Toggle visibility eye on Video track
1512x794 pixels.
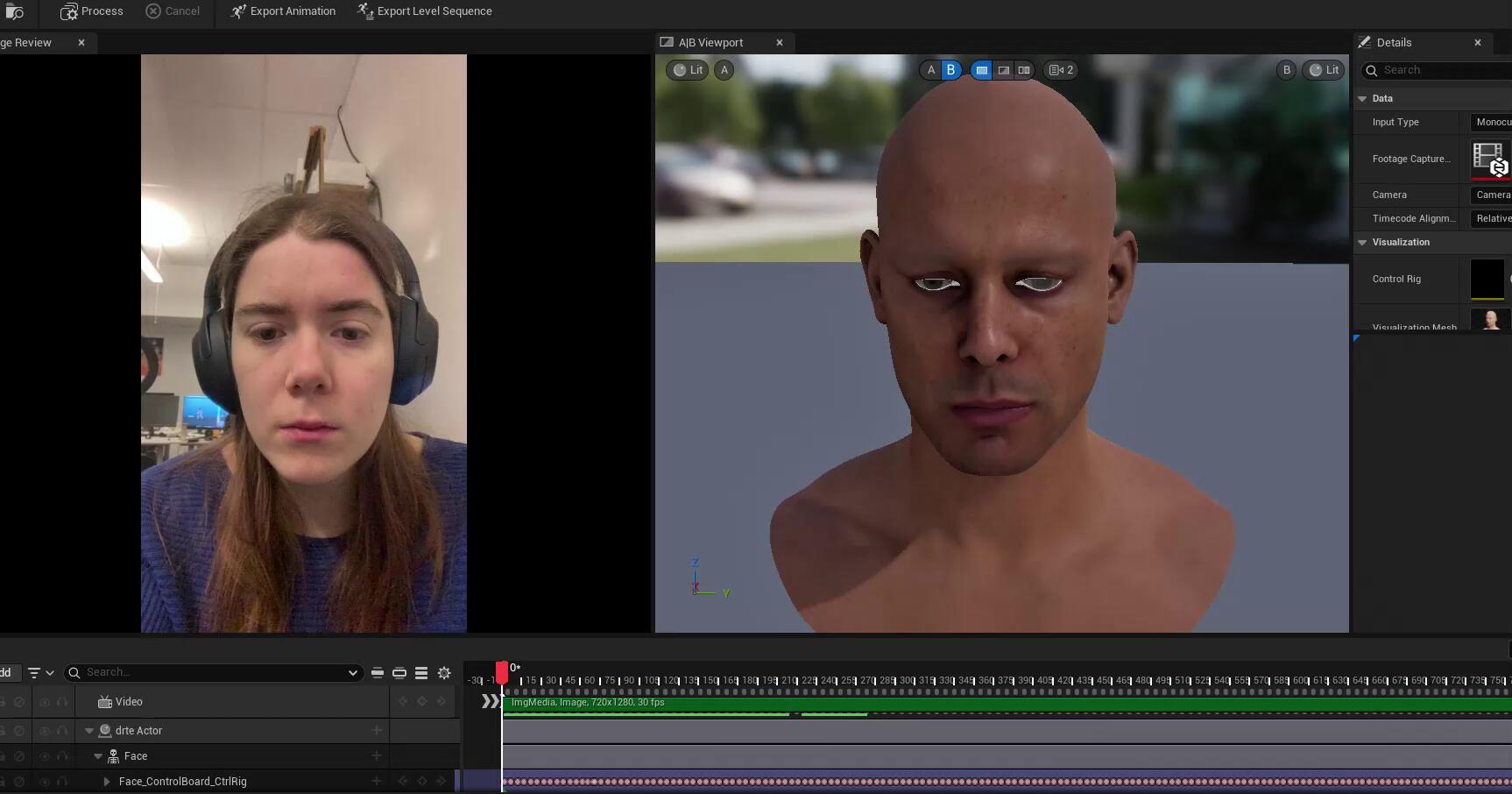coord(44,702)
